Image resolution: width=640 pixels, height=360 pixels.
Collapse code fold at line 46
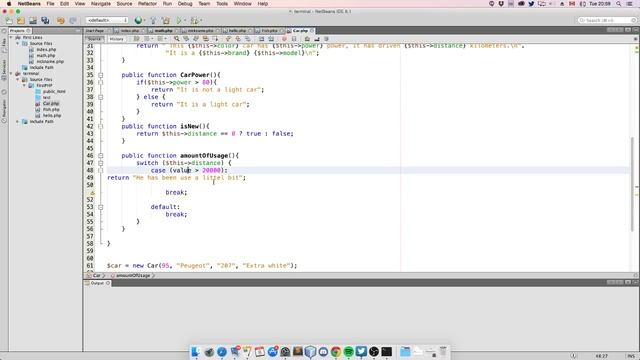click(x=101, y=156)
